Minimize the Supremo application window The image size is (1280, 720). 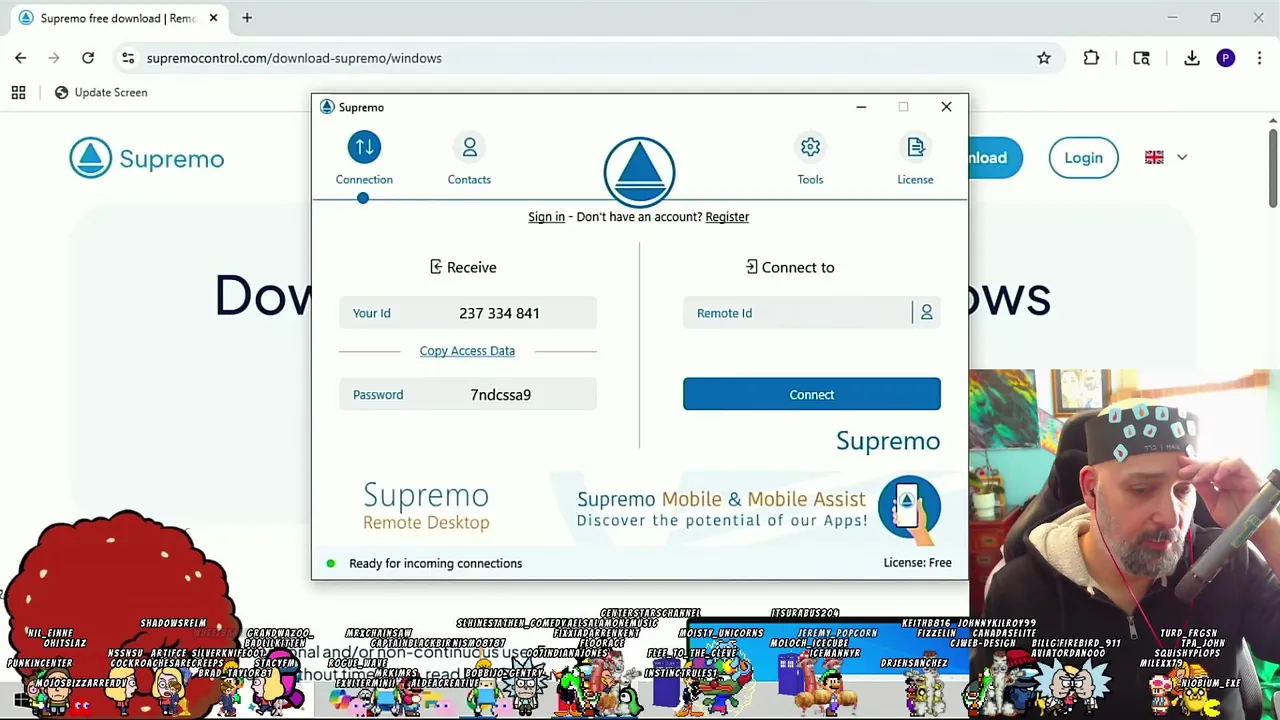[861, 107]
